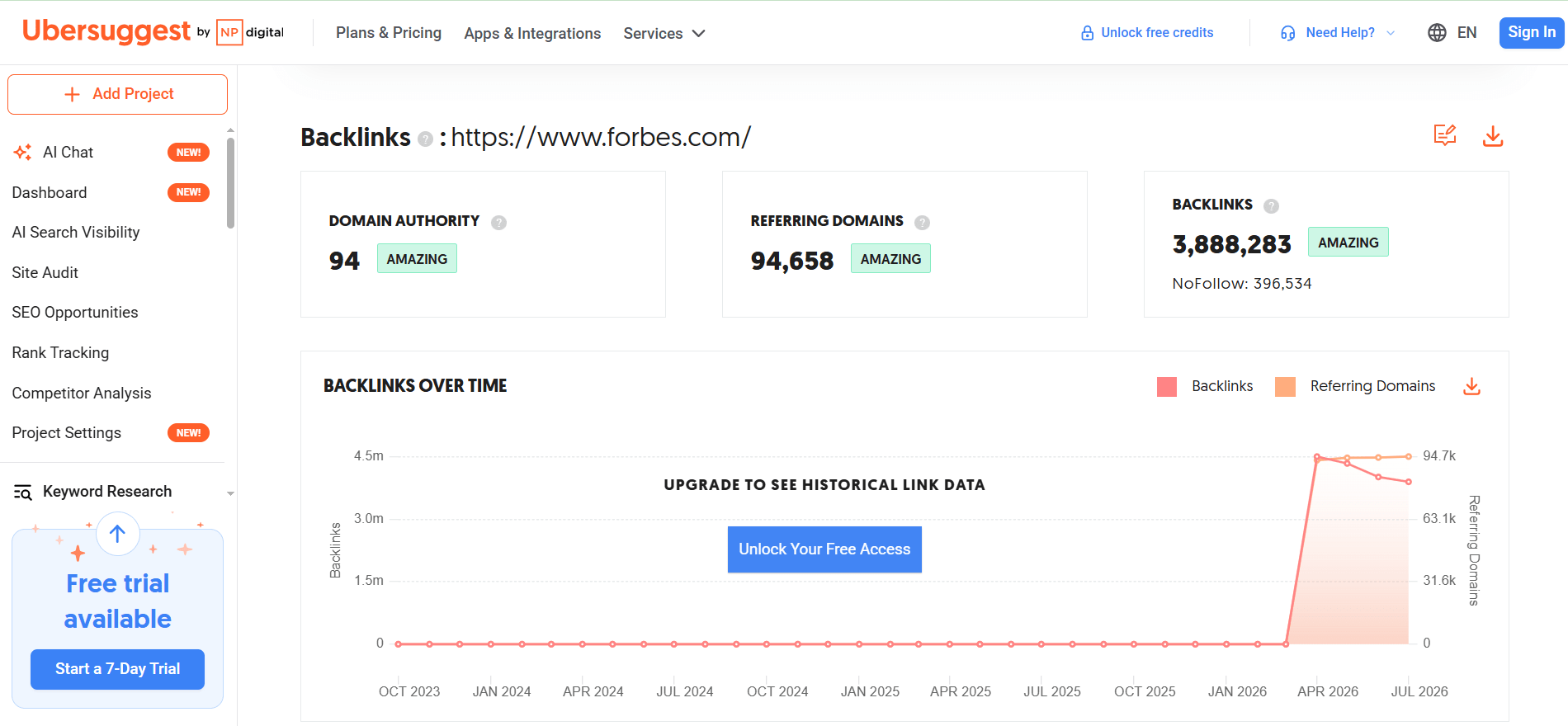Open Plans & Pricing page
The height and width of the screenshot is (726, 1568).
[x=389, y=33]
